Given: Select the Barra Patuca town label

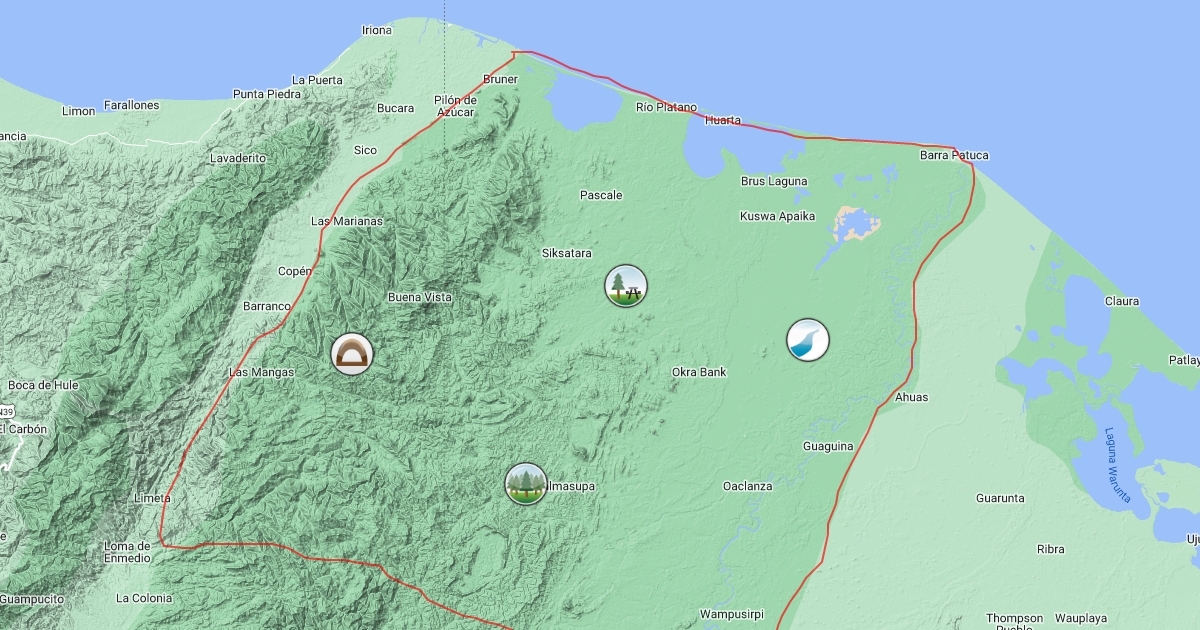Looking at the screenshot, I should coord(954,156).
